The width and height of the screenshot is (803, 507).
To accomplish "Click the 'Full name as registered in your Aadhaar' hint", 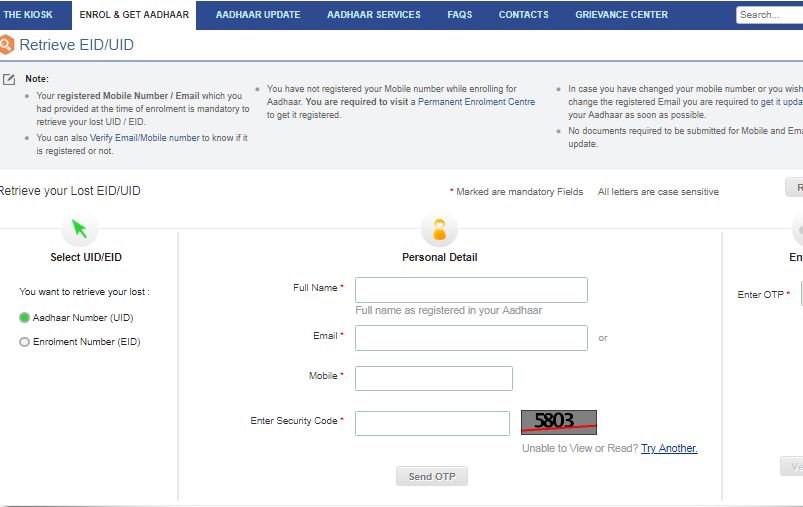I will 449,310.
